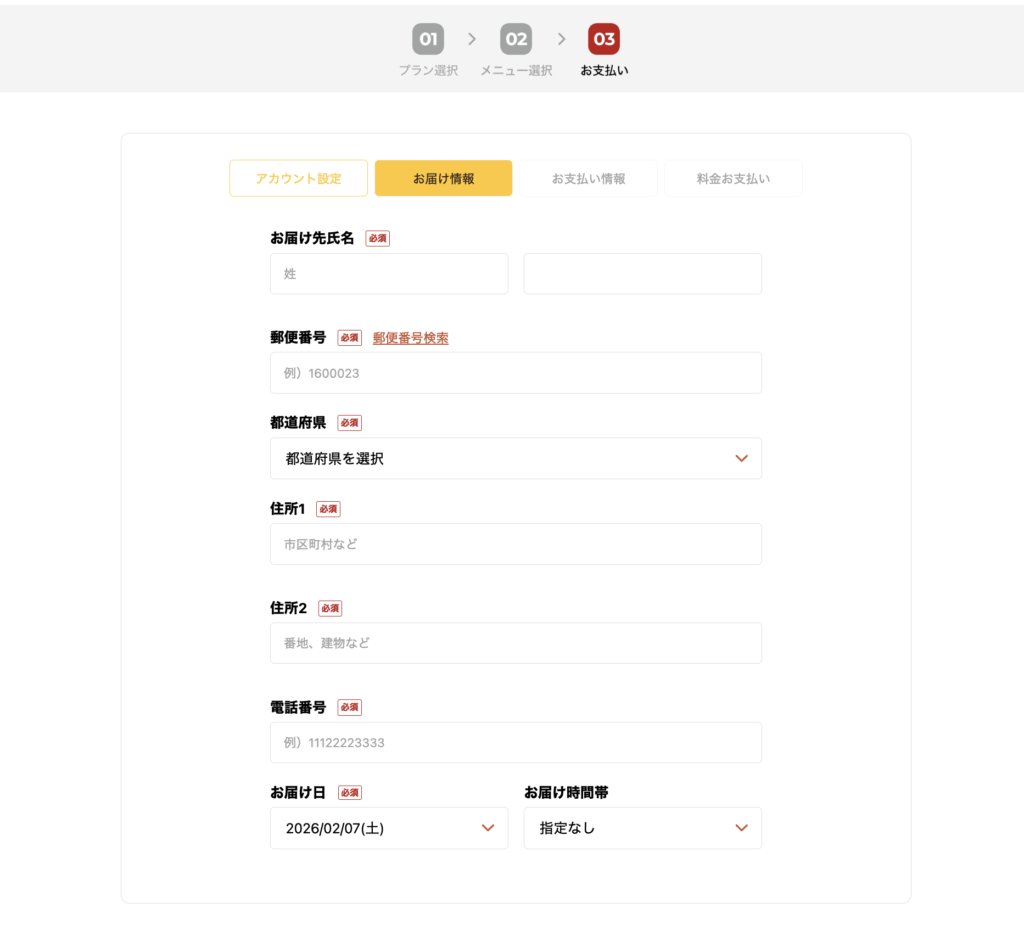The height and width of the screenshot is (925, 1024).
Task: Focus the 姓 last name field
Action: click(389, 274)
